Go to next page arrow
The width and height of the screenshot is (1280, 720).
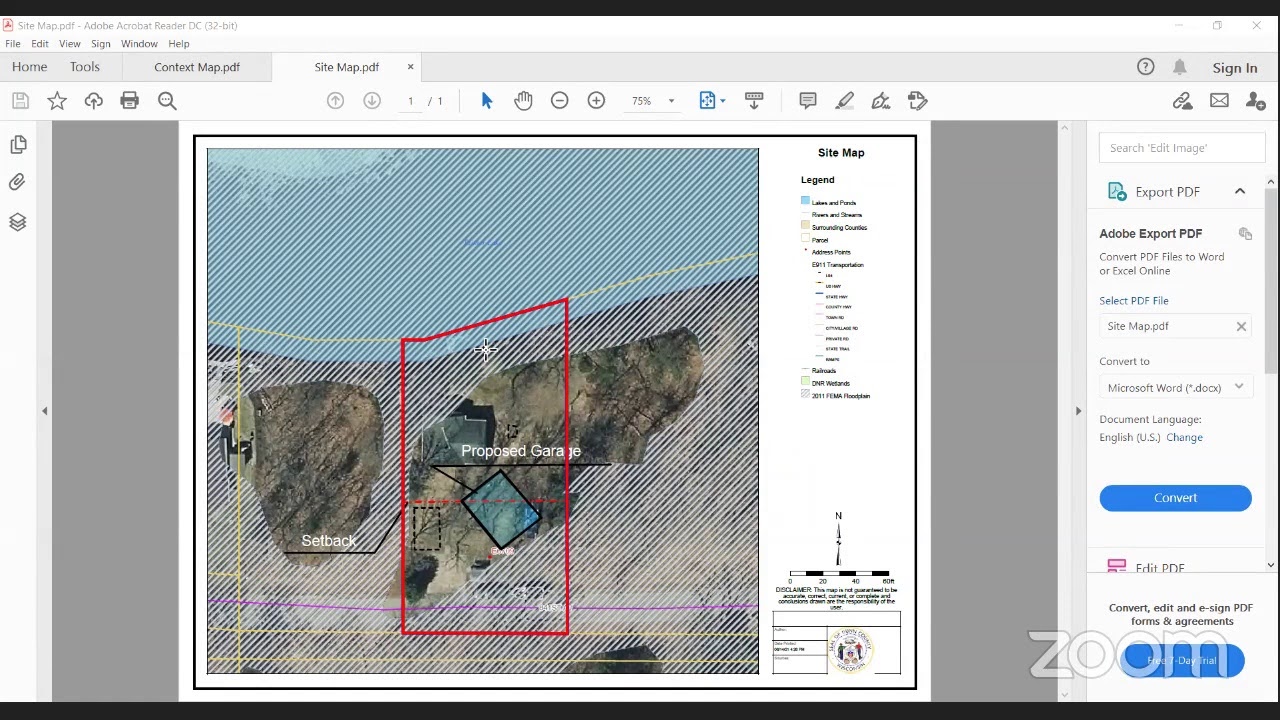coord(372,100)
